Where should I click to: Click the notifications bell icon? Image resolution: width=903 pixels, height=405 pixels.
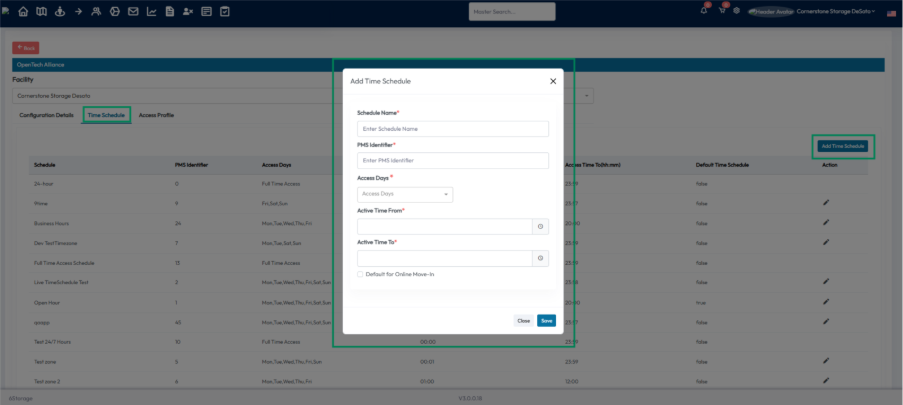click(x=704, y=11)
